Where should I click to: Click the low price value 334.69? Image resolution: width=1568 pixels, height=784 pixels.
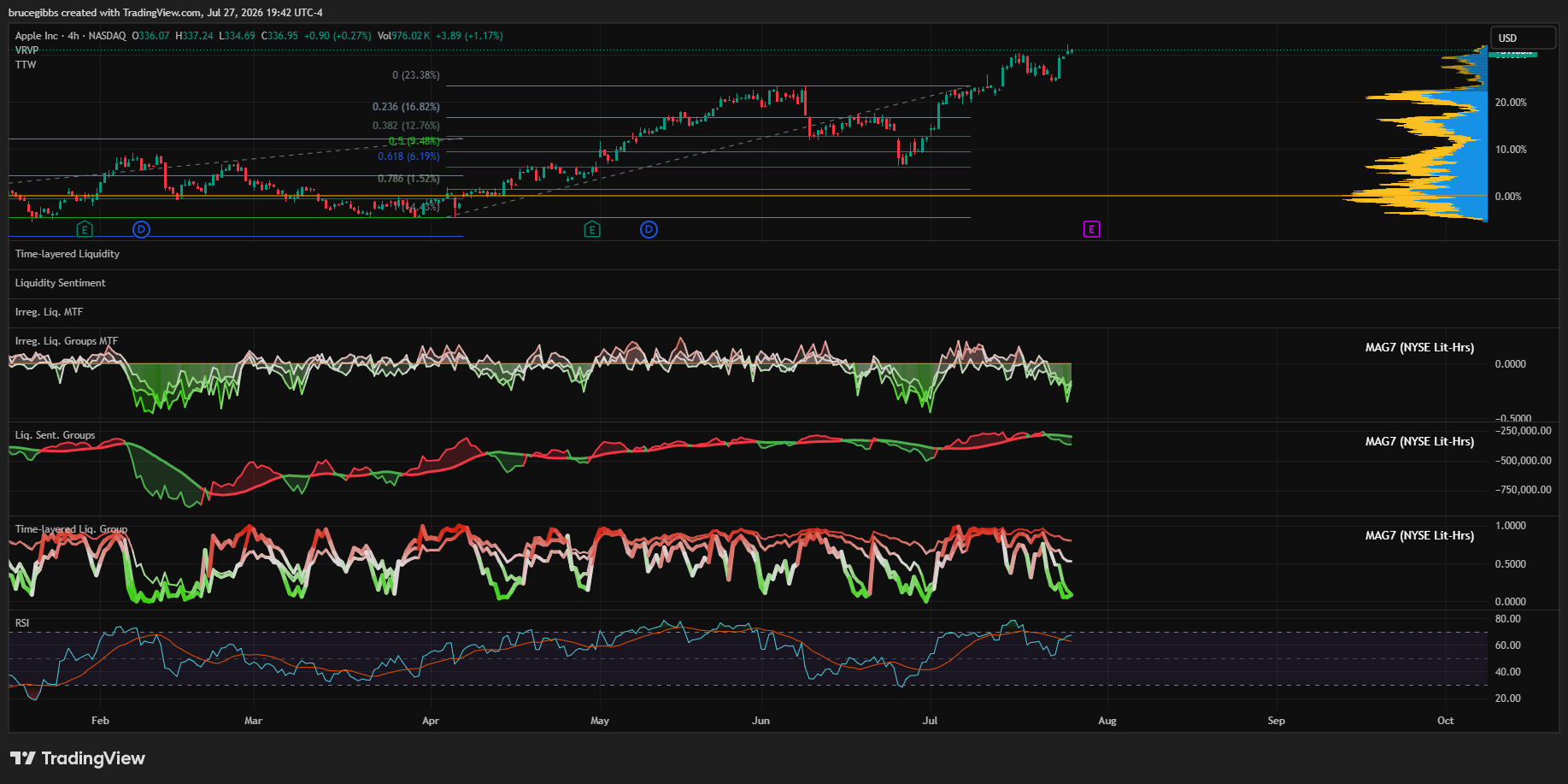tap(239, 36)
